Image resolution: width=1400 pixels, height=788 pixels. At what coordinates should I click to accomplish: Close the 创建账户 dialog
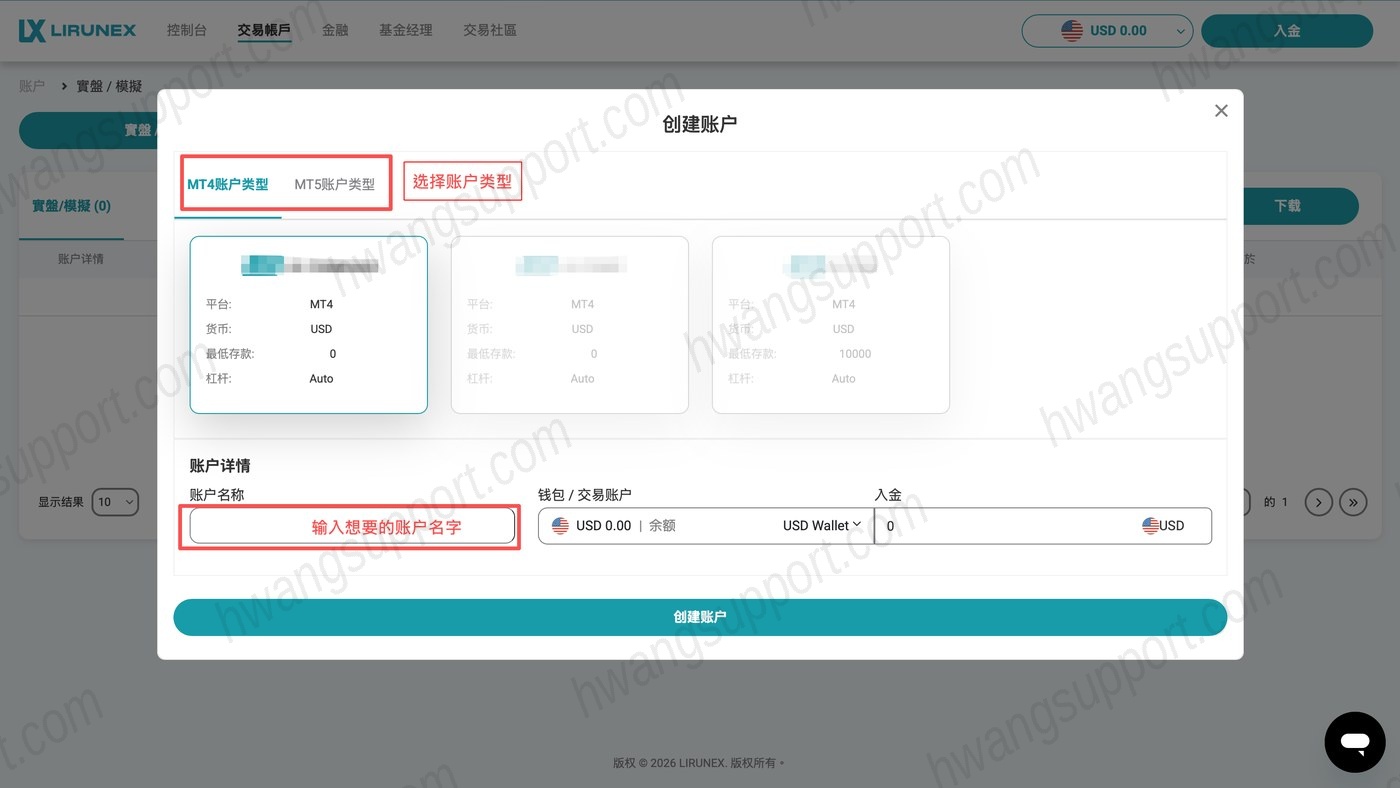coord(1221,111)
